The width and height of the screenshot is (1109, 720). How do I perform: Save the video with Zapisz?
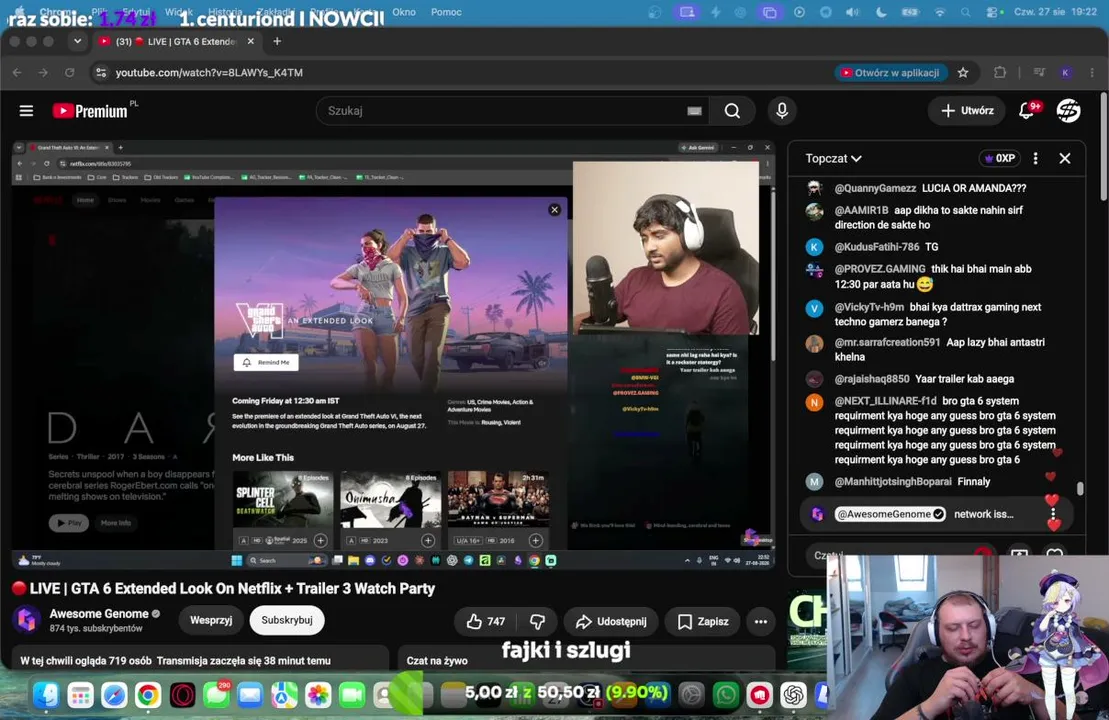(x=702, y=622)
